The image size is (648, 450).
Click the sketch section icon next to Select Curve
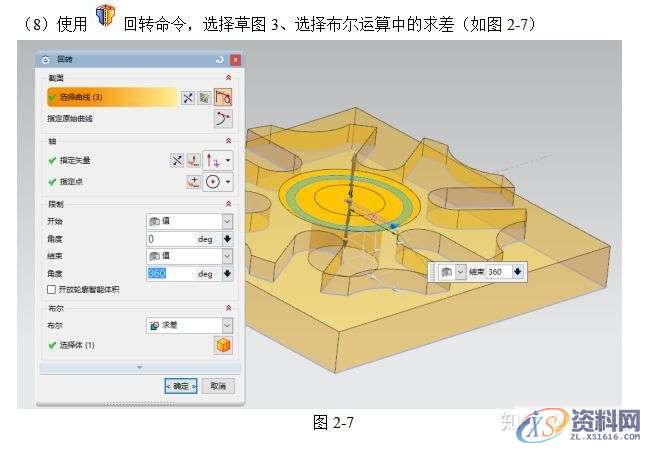205,98
